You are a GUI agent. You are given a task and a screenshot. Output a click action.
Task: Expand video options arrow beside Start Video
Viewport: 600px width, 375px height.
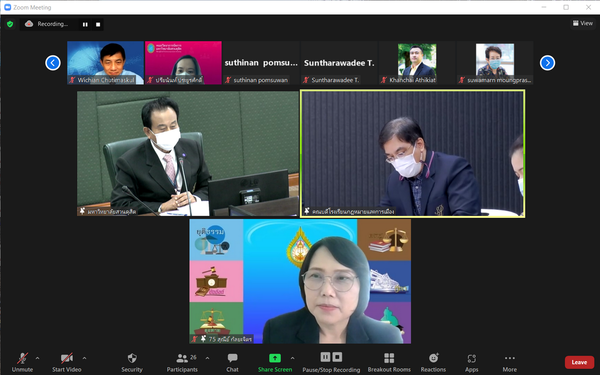point(85,358)
